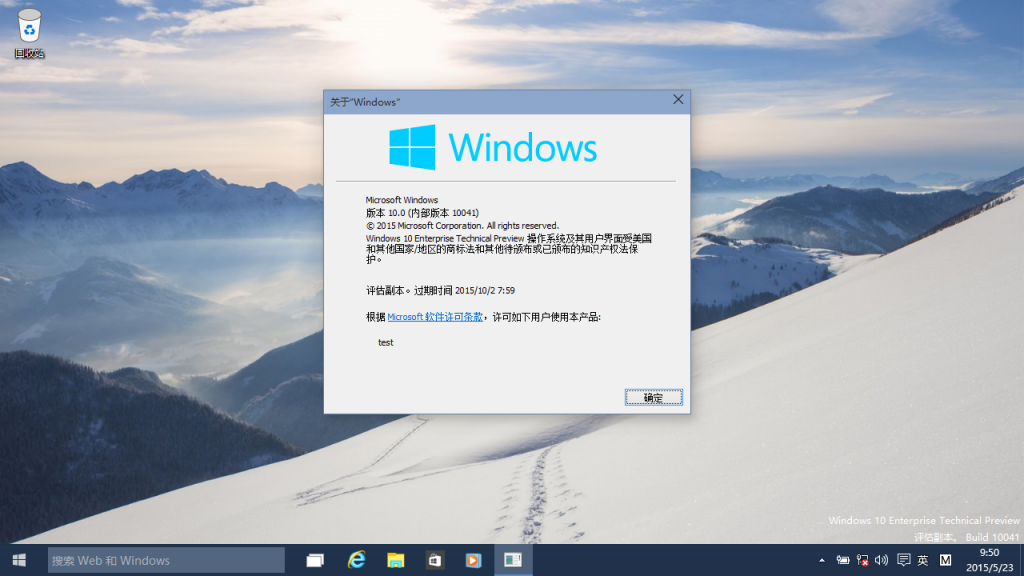
Task: Open File Explorer from the taskbar
Action: pos(395,560)
